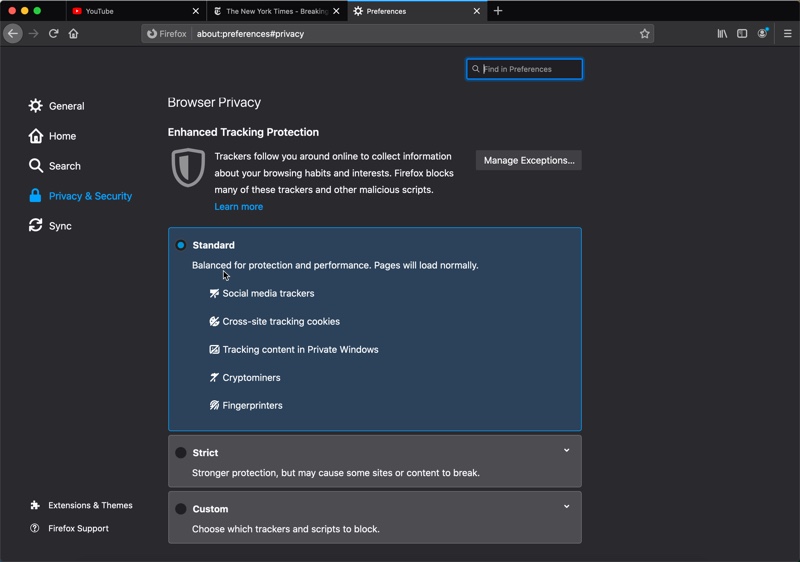Click the 'Cross-site tracking cookies' text
This screenshot has height=562, width=800.
coord(281,321)
